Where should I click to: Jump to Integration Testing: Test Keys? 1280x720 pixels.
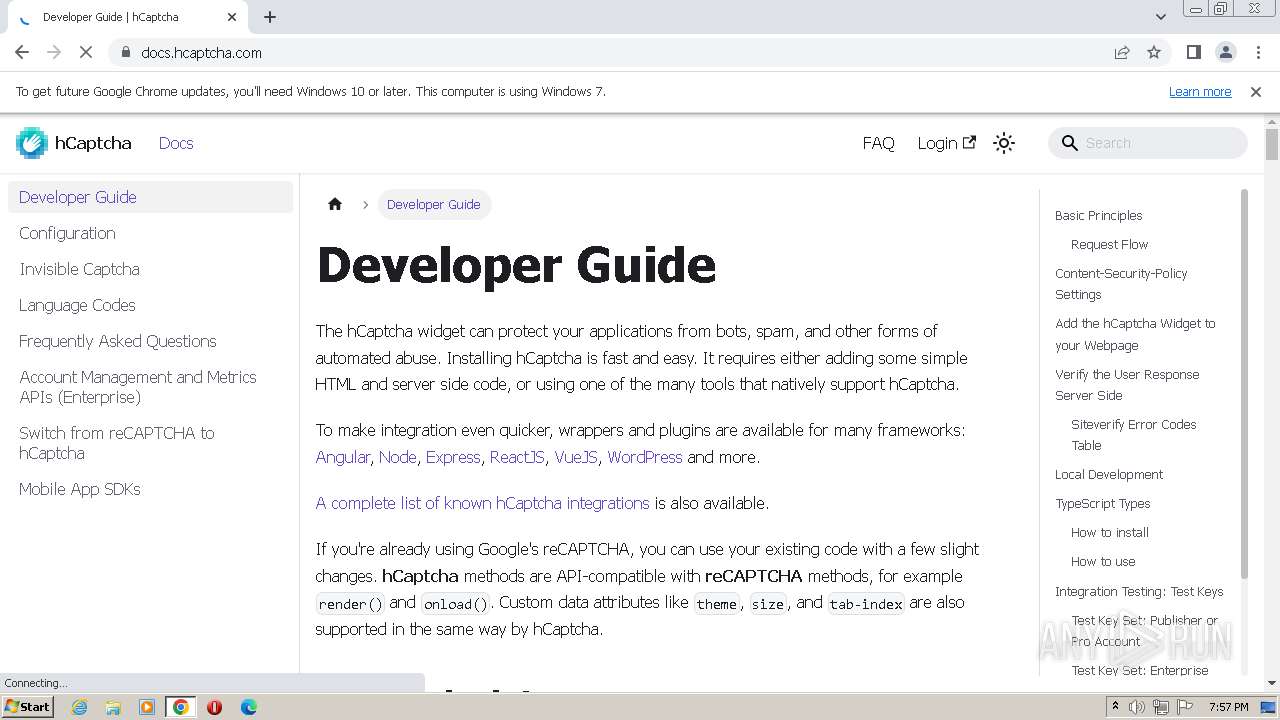tap(1139, 591)
